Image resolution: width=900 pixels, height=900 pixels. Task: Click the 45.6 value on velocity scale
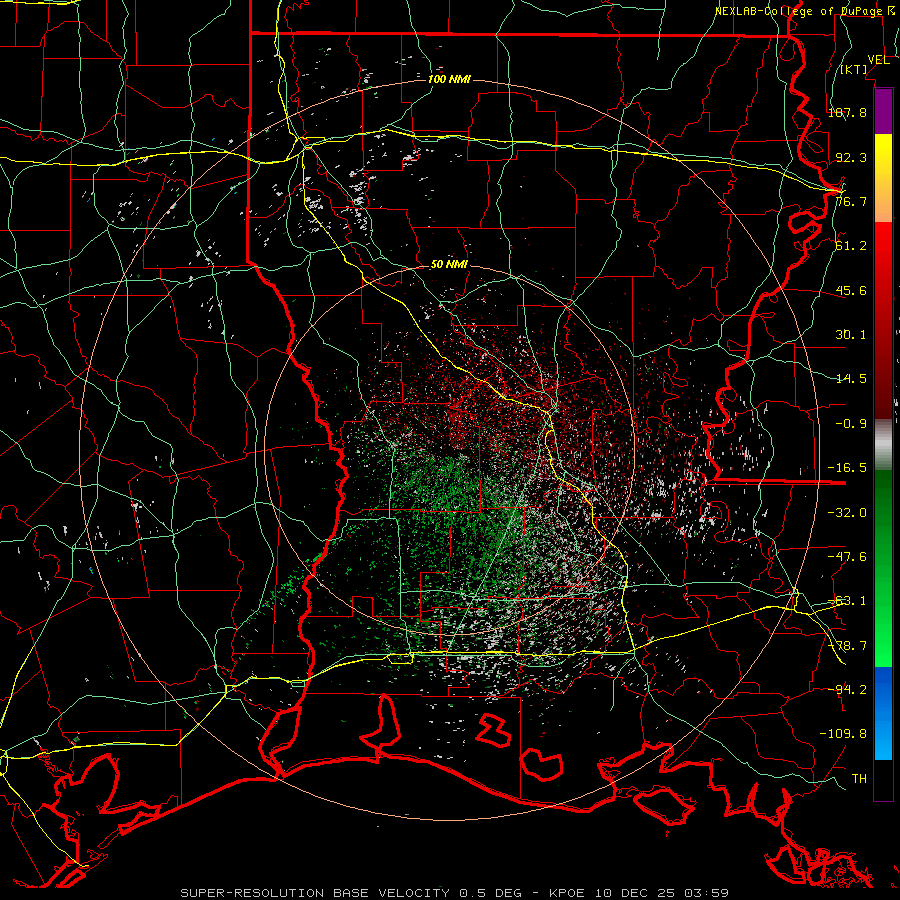click(x=851, y=290)
